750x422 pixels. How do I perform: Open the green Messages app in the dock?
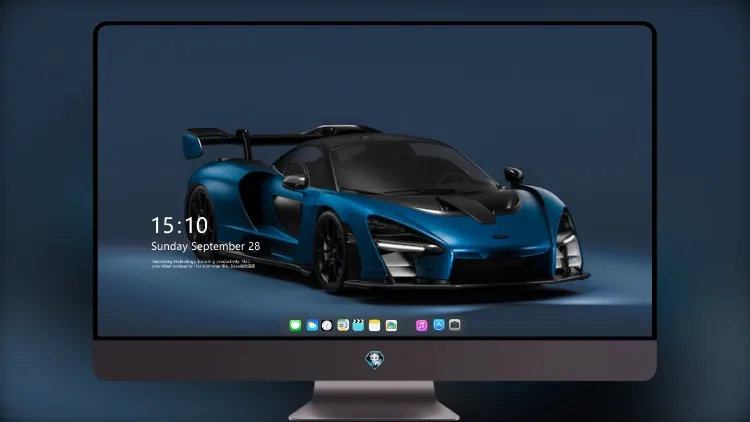[295, 325]
